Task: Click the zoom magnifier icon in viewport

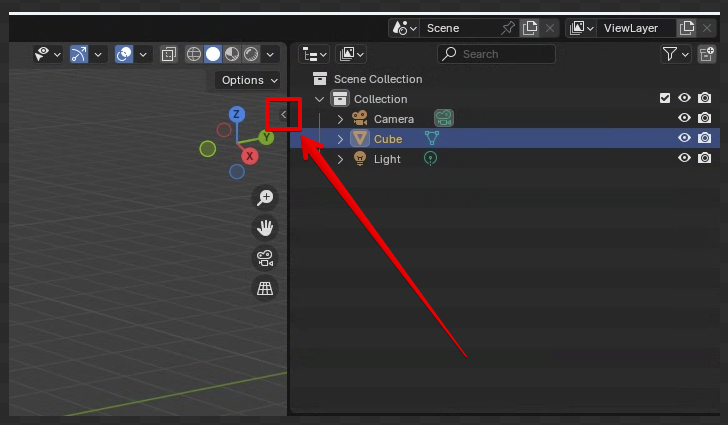Action: (265, 198)
